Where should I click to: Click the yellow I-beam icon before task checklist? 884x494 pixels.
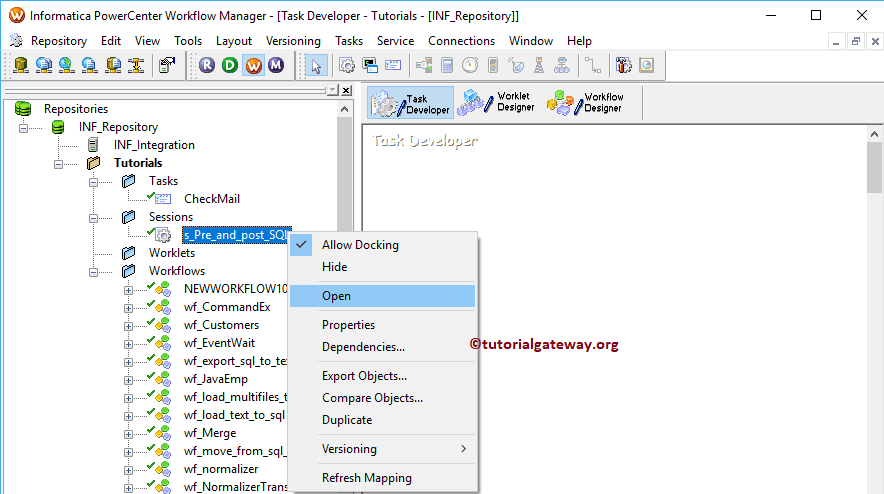136,65
